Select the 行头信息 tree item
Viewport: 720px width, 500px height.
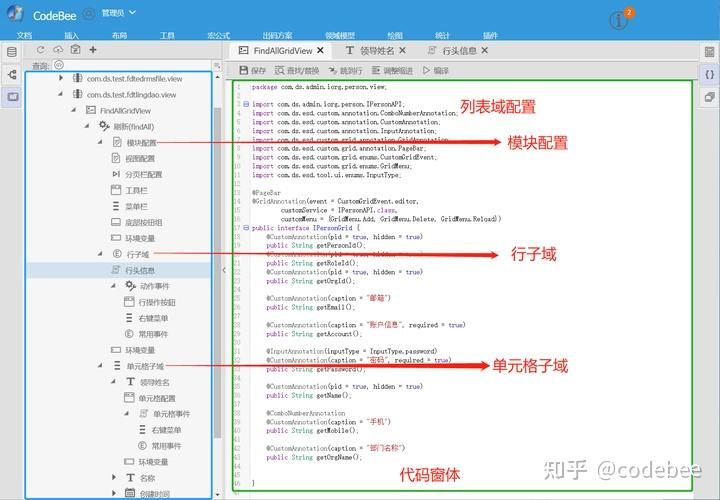pyautogui.click(x=118, y=270)
